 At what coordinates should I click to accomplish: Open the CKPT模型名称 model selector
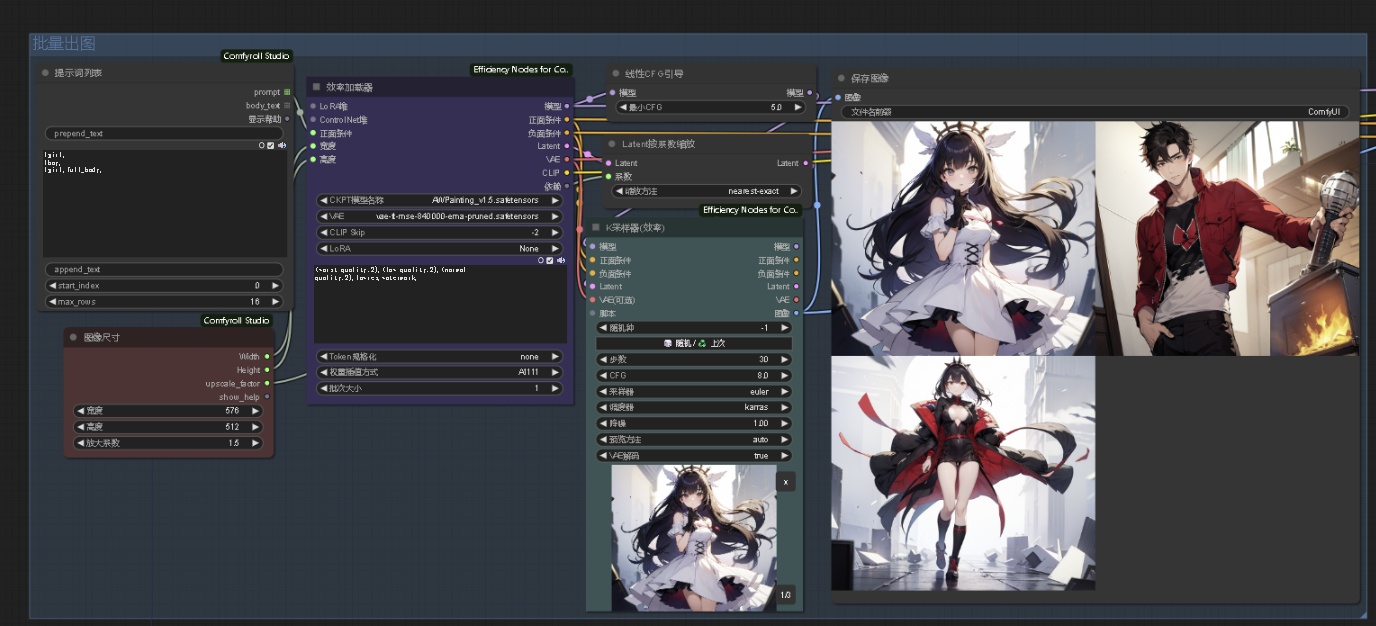click(439, 200)
